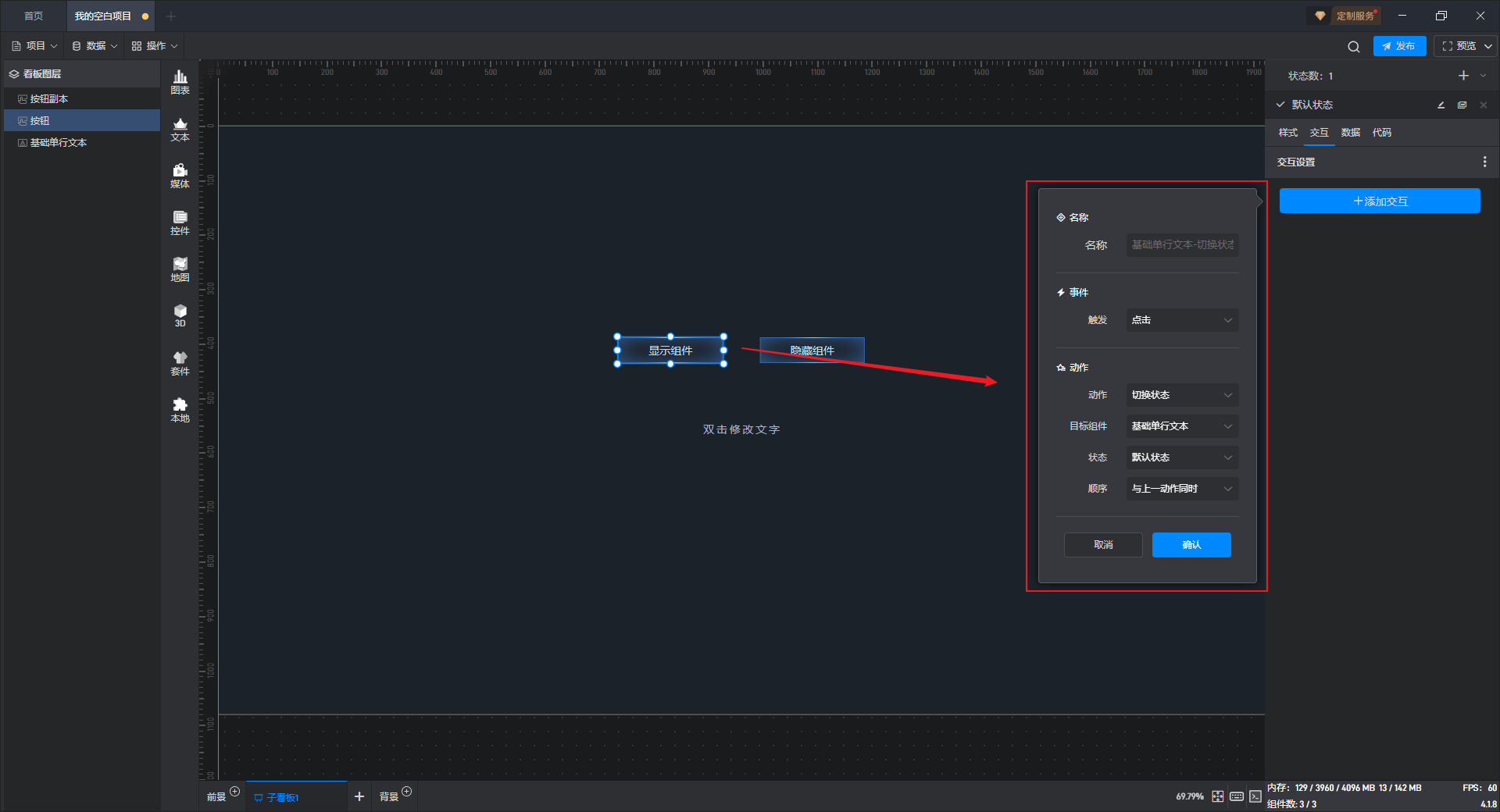Open the 图表 chart components icon

[180, 81]
